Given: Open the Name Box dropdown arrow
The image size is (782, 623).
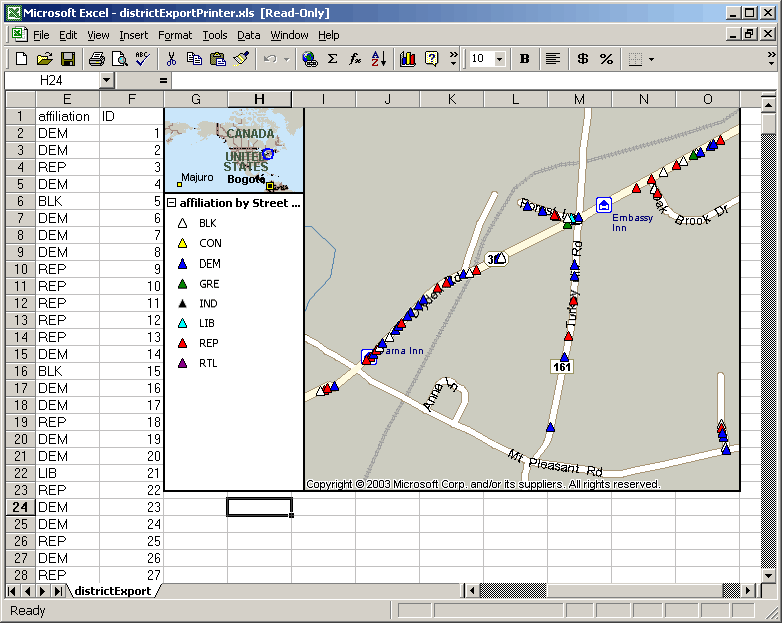Looking at the screenshot, I should (107, 80).
